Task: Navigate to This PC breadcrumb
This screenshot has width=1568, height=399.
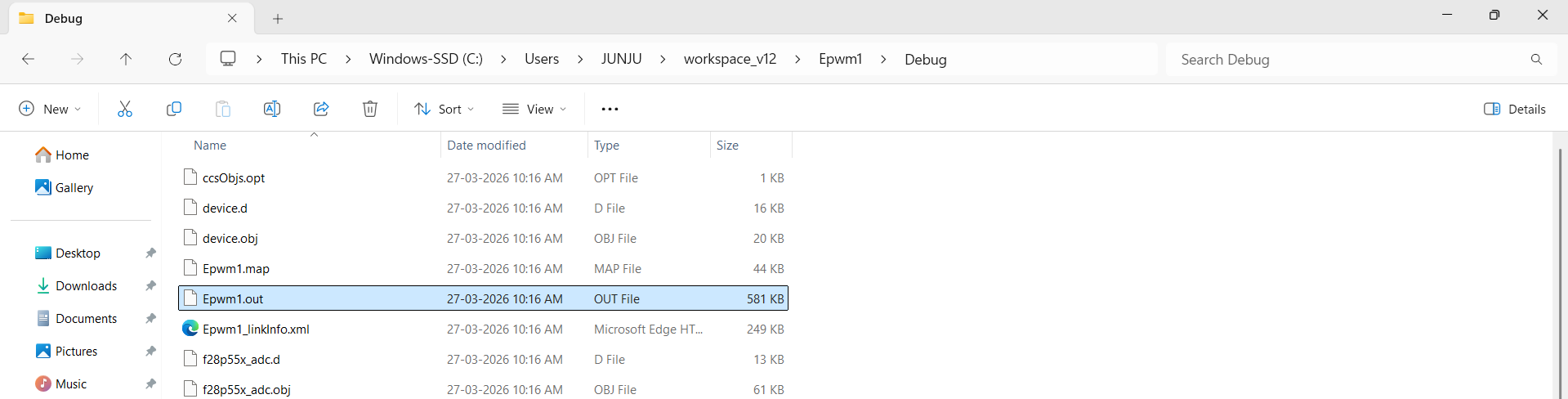Action: click(x=304, y=59)
